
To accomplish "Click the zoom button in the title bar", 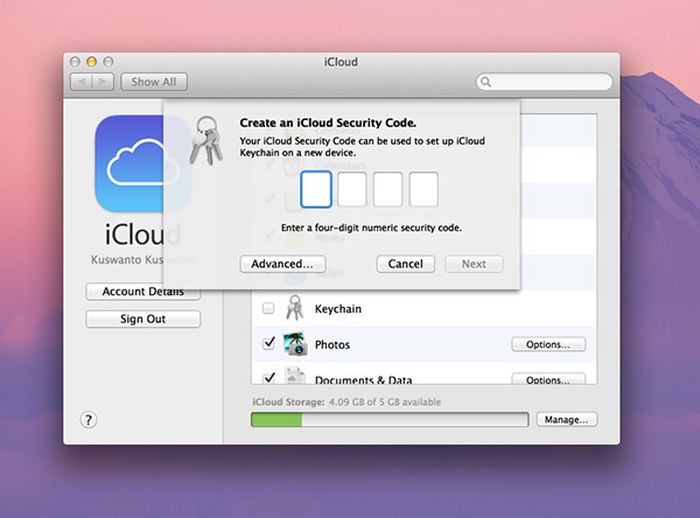I will click(108, 62).
